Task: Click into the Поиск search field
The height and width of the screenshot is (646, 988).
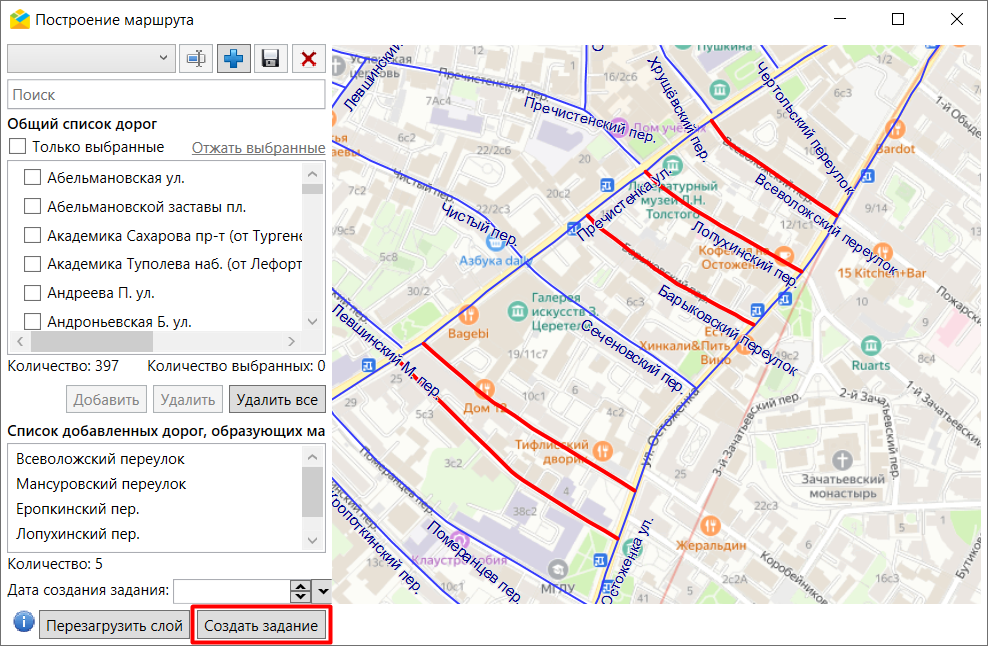Action: click(165, 95)
